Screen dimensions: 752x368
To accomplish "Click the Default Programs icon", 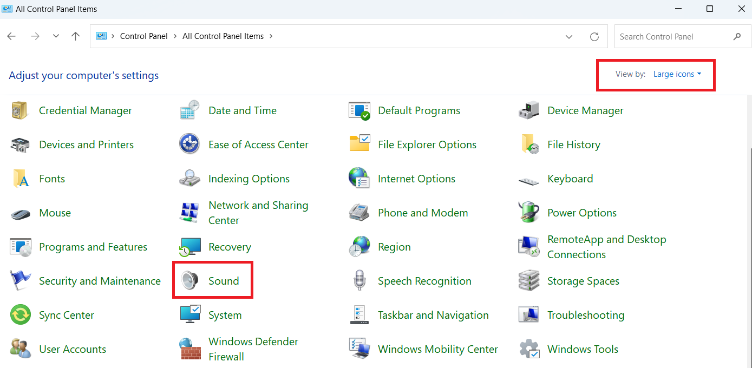I will 359,111.
